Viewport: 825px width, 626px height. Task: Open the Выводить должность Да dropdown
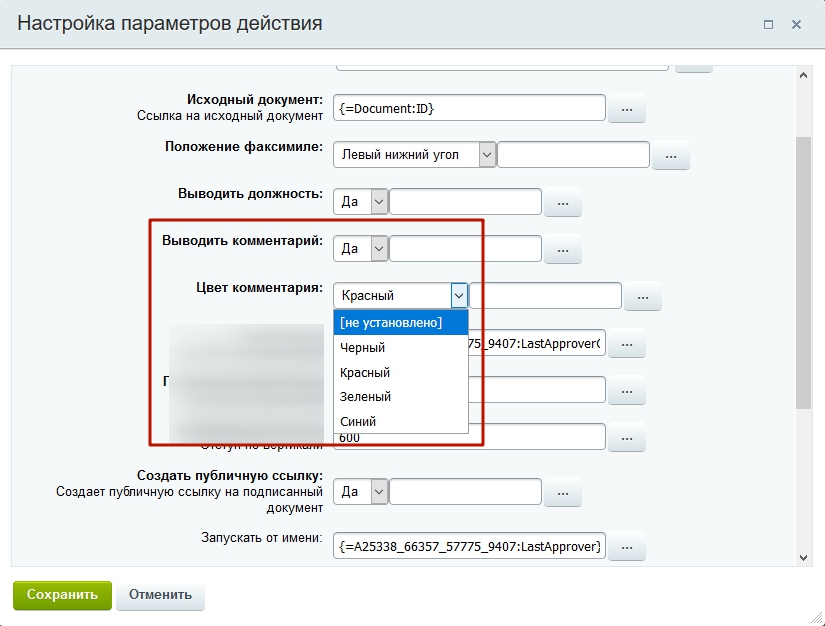pyautogui.click(x=360, y=202)
